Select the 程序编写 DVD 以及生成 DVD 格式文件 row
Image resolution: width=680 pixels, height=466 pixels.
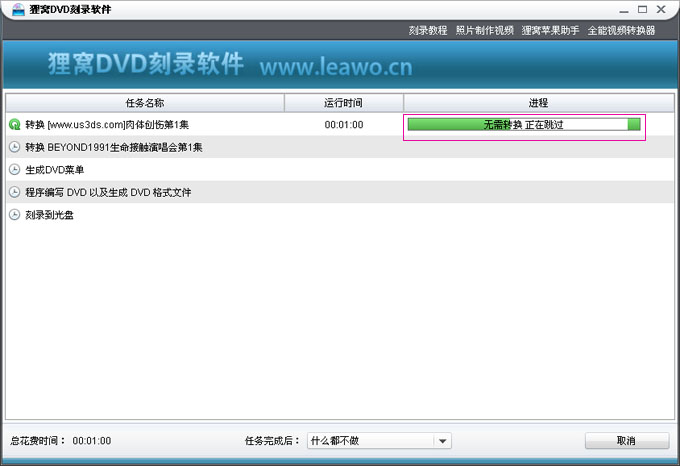pyautogui.click(x=340, y=192)
